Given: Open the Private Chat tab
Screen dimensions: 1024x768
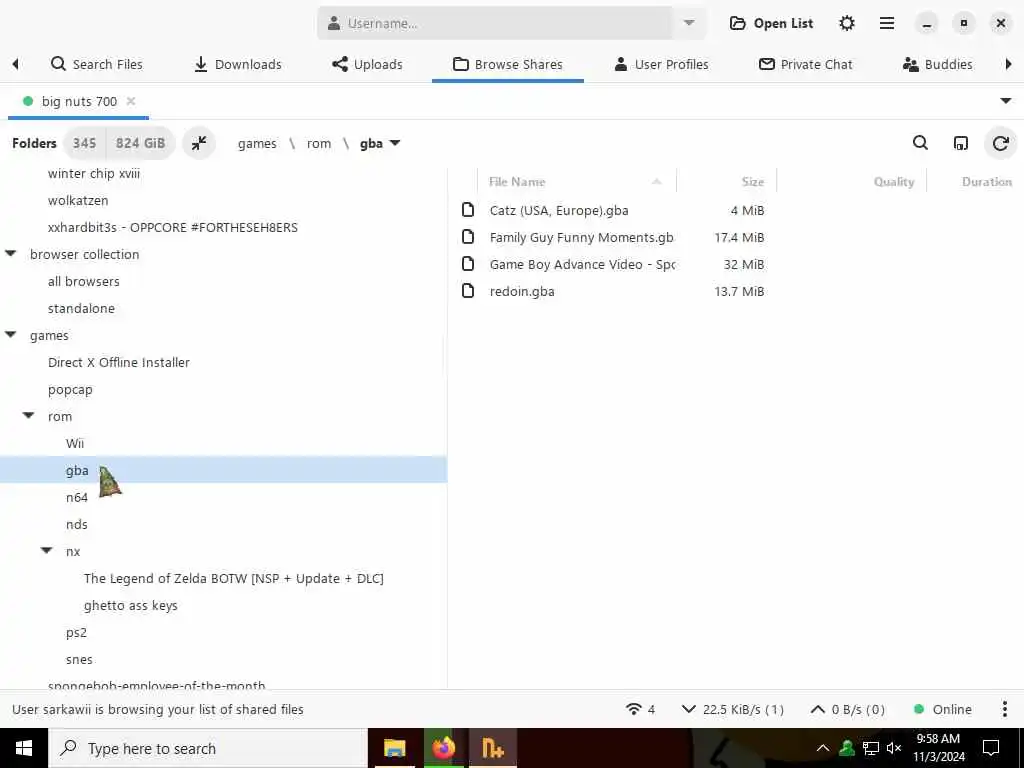Looking at the screenshot, I should tap(805, 64).
